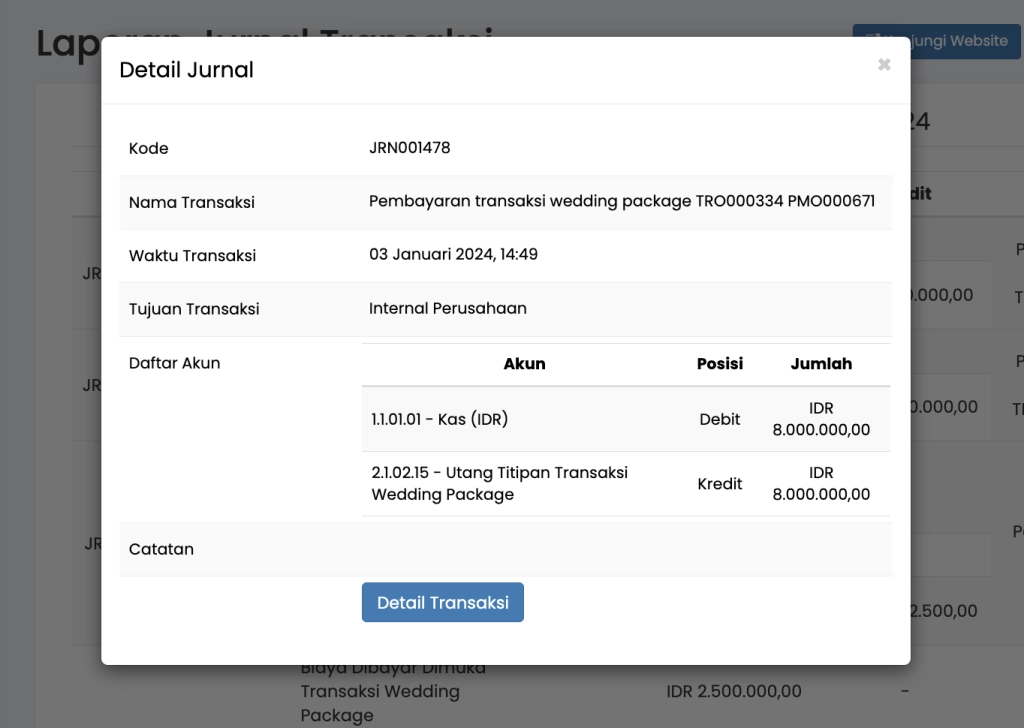The width and height of the screenshot is (1024, 728).
Task: Select the journal code JRN001478
Action: (x=409, y=148)
